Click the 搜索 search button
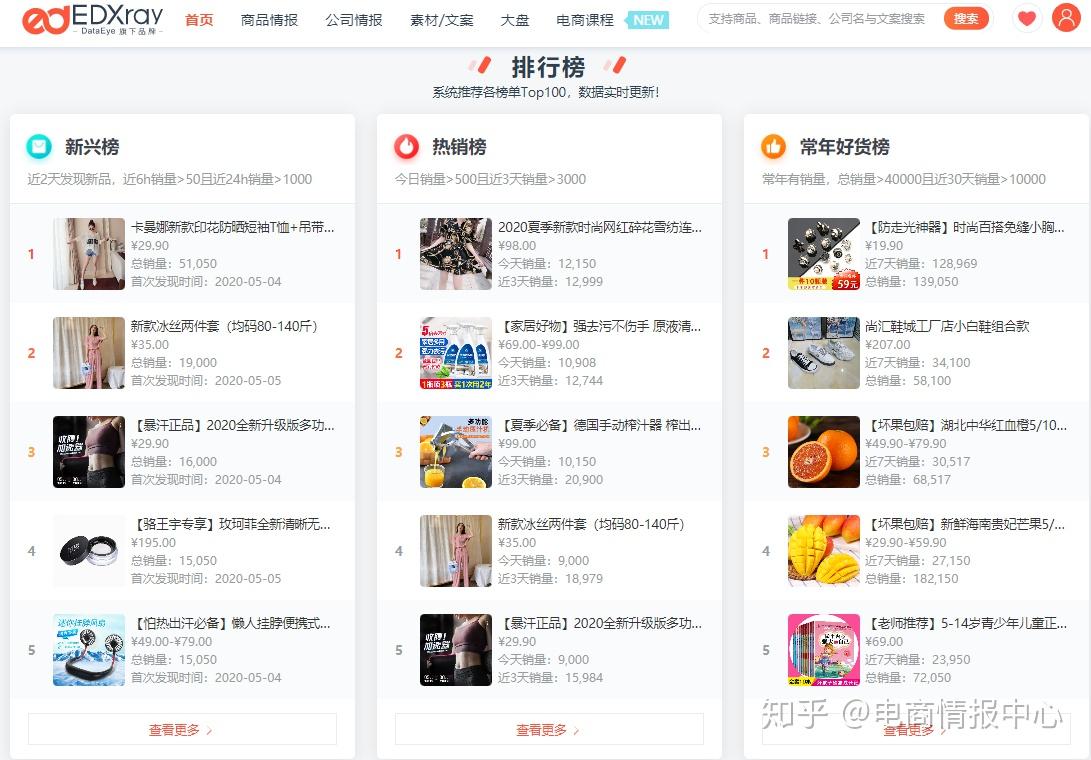 click(964, 18)
